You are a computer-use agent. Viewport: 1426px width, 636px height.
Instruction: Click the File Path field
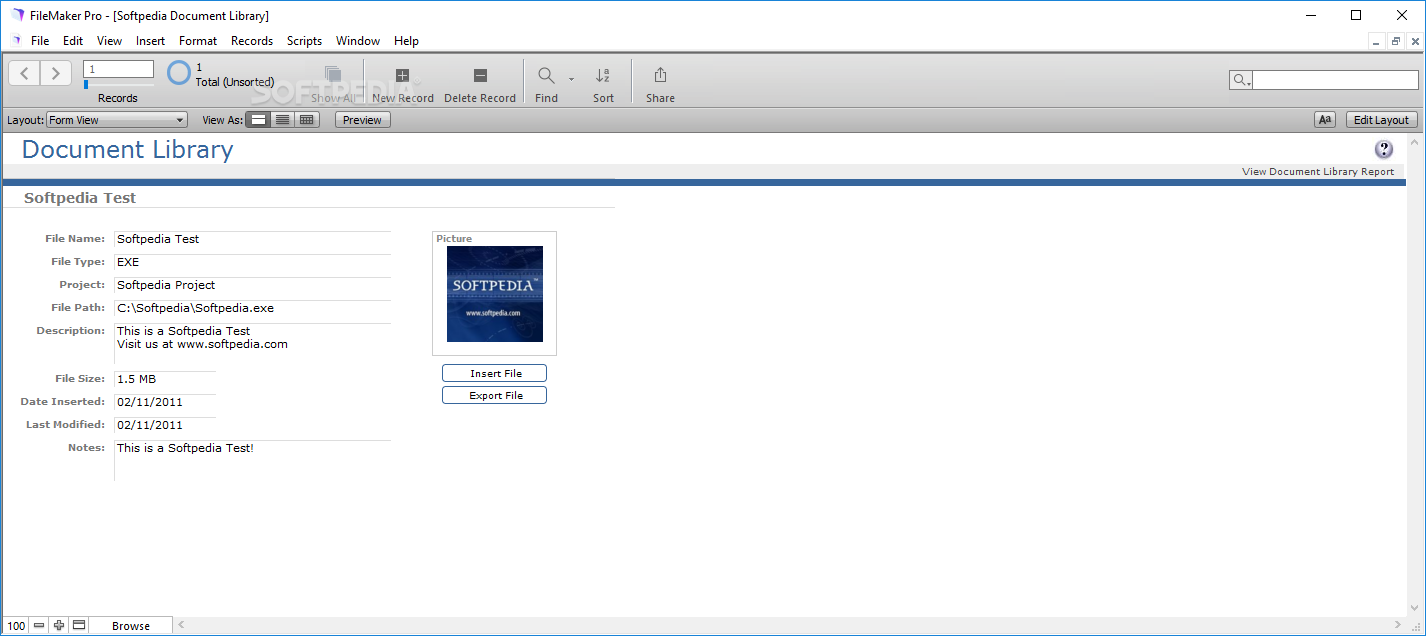point(253,308)
